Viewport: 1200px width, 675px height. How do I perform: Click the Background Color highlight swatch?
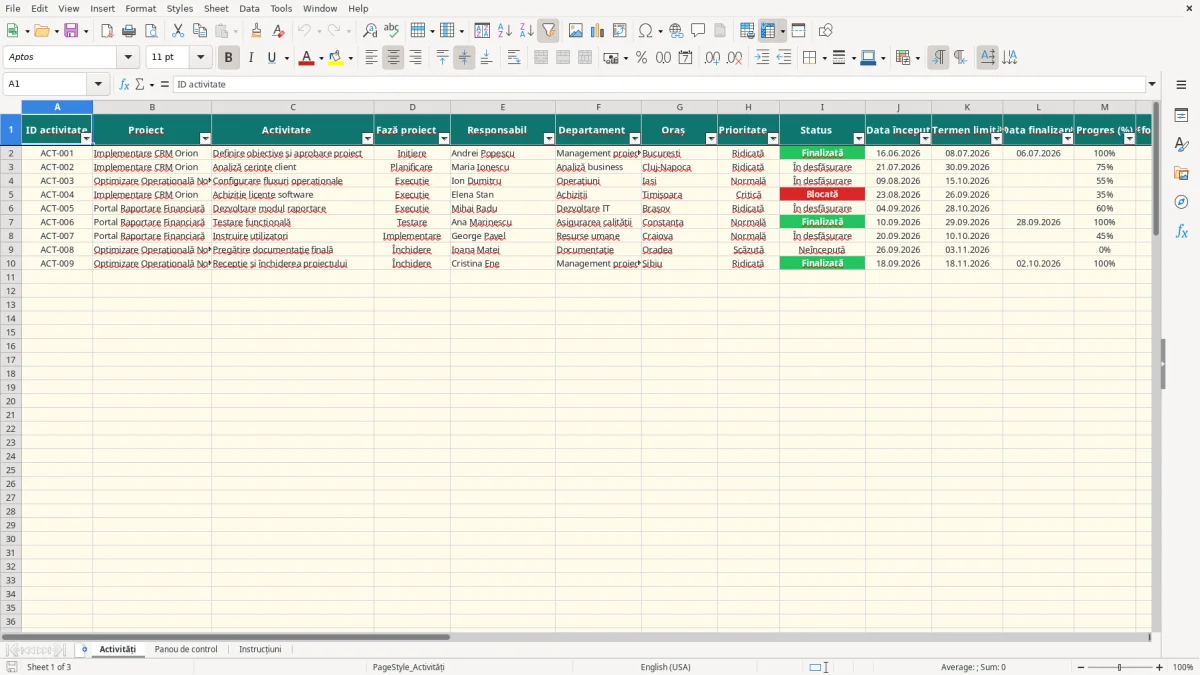tap(336, 58)
